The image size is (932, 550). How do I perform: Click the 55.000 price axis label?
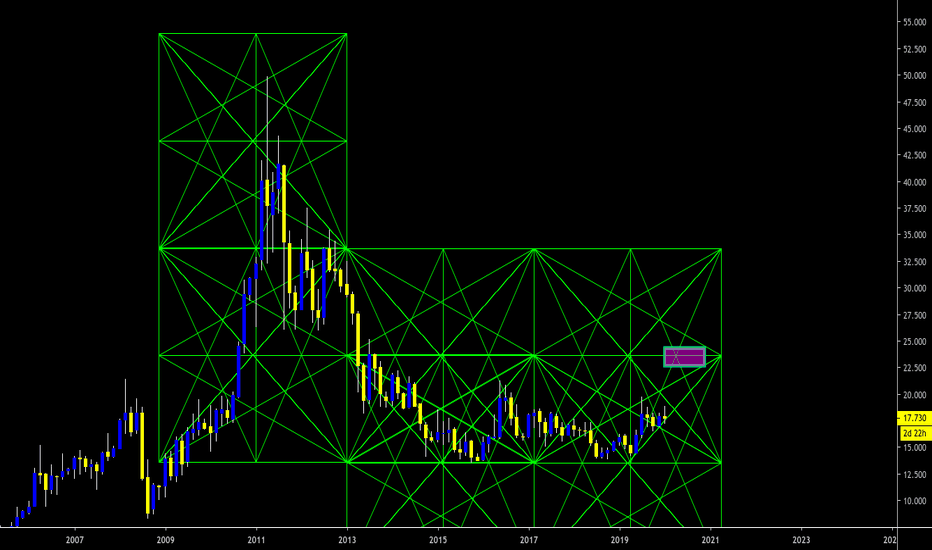click(x=915, y=22)
